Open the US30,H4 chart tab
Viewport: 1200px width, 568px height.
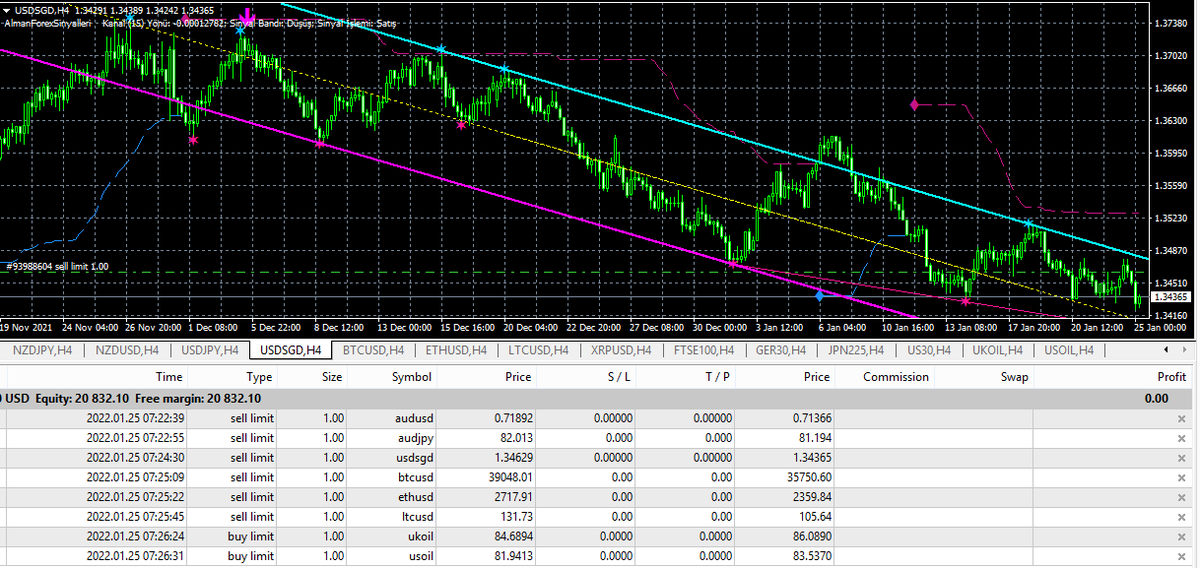(929, 350)
